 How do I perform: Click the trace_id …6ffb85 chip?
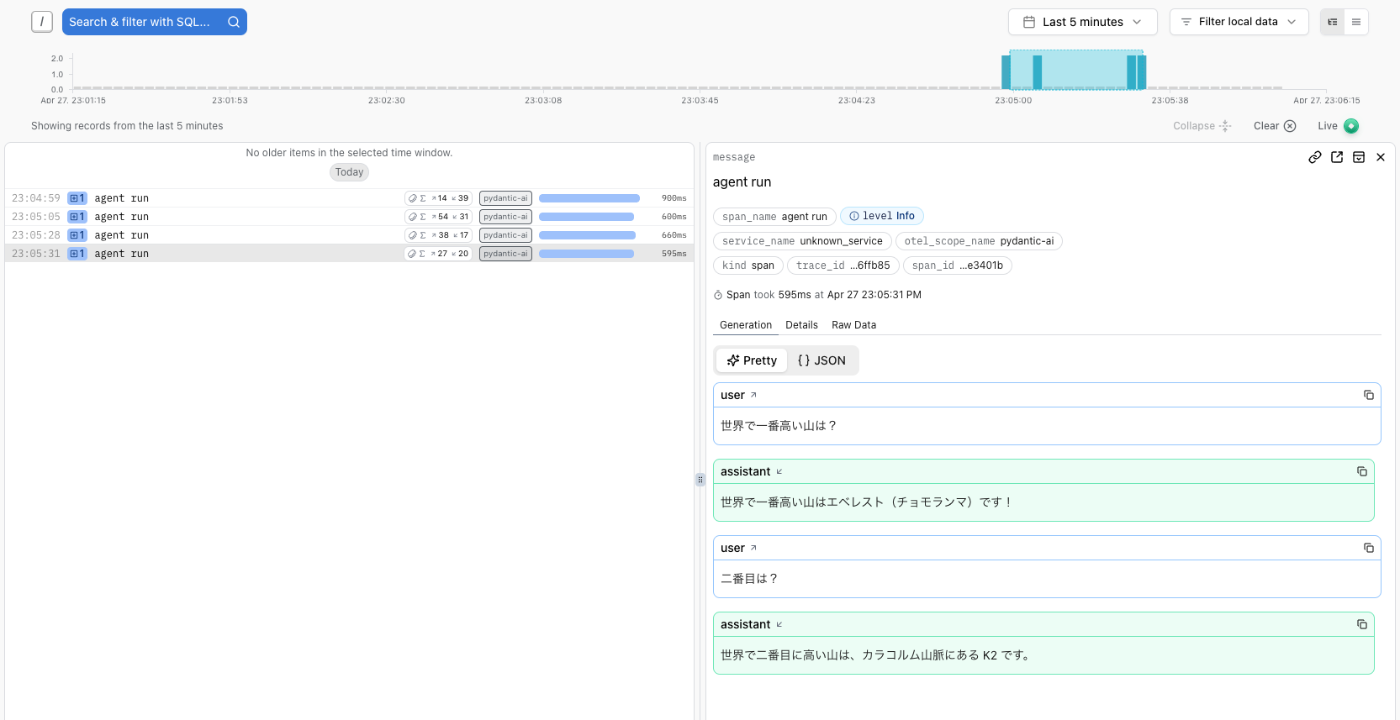coord(843,266)
